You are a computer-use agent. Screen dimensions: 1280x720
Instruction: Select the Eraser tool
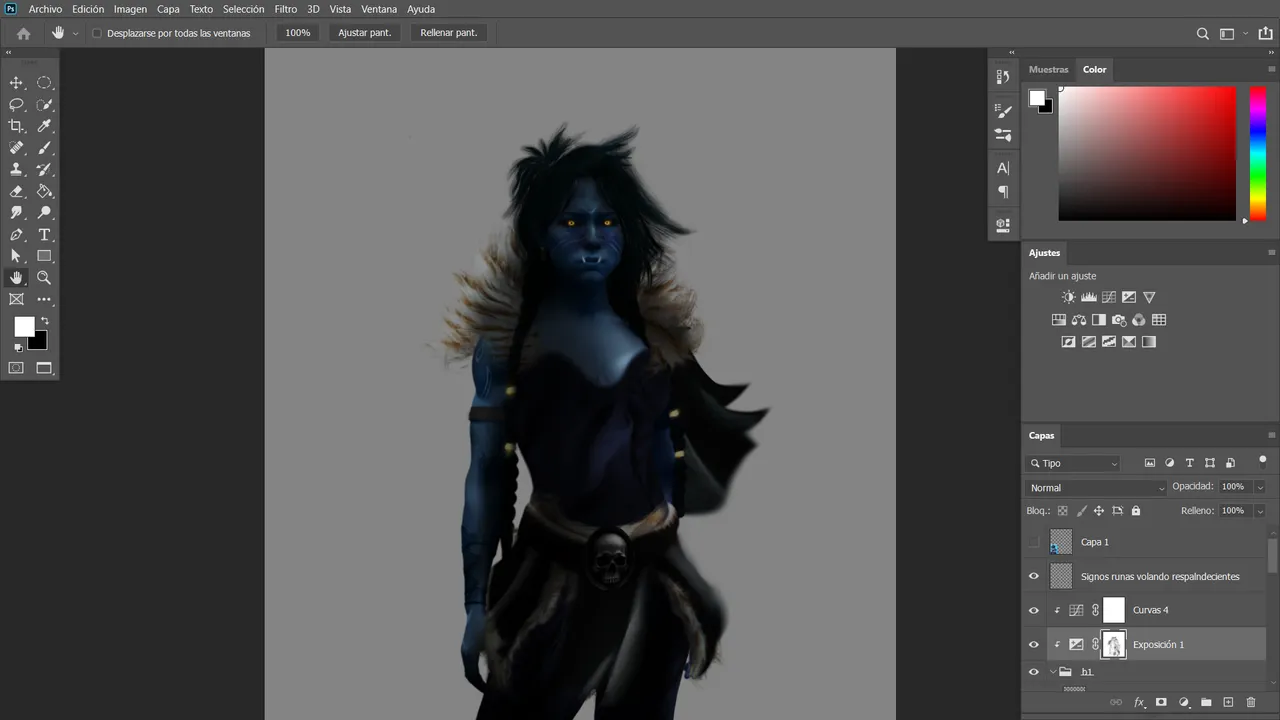[x=16, y=191]
